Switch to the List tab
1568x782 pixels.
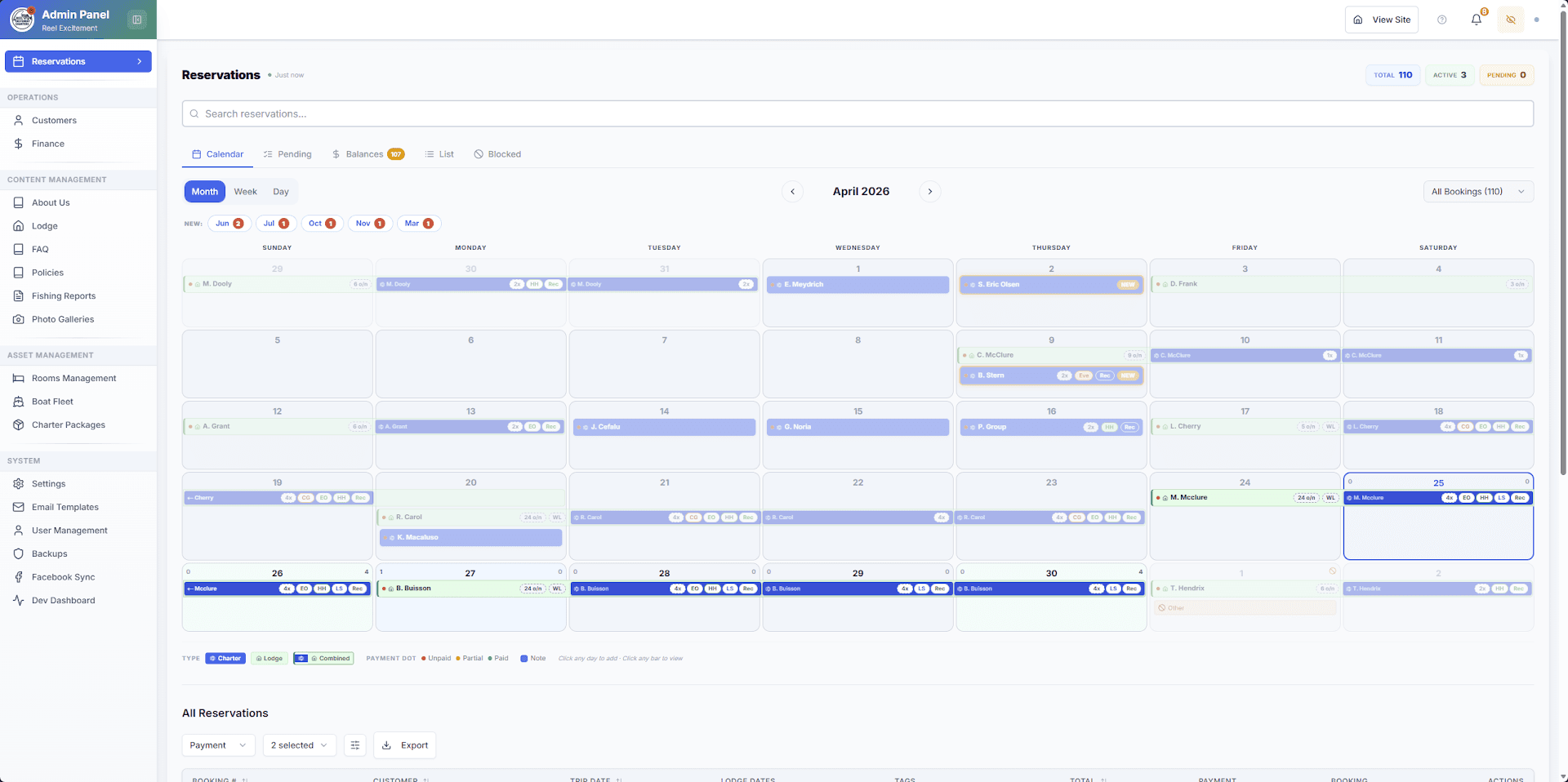pos(439,154)
